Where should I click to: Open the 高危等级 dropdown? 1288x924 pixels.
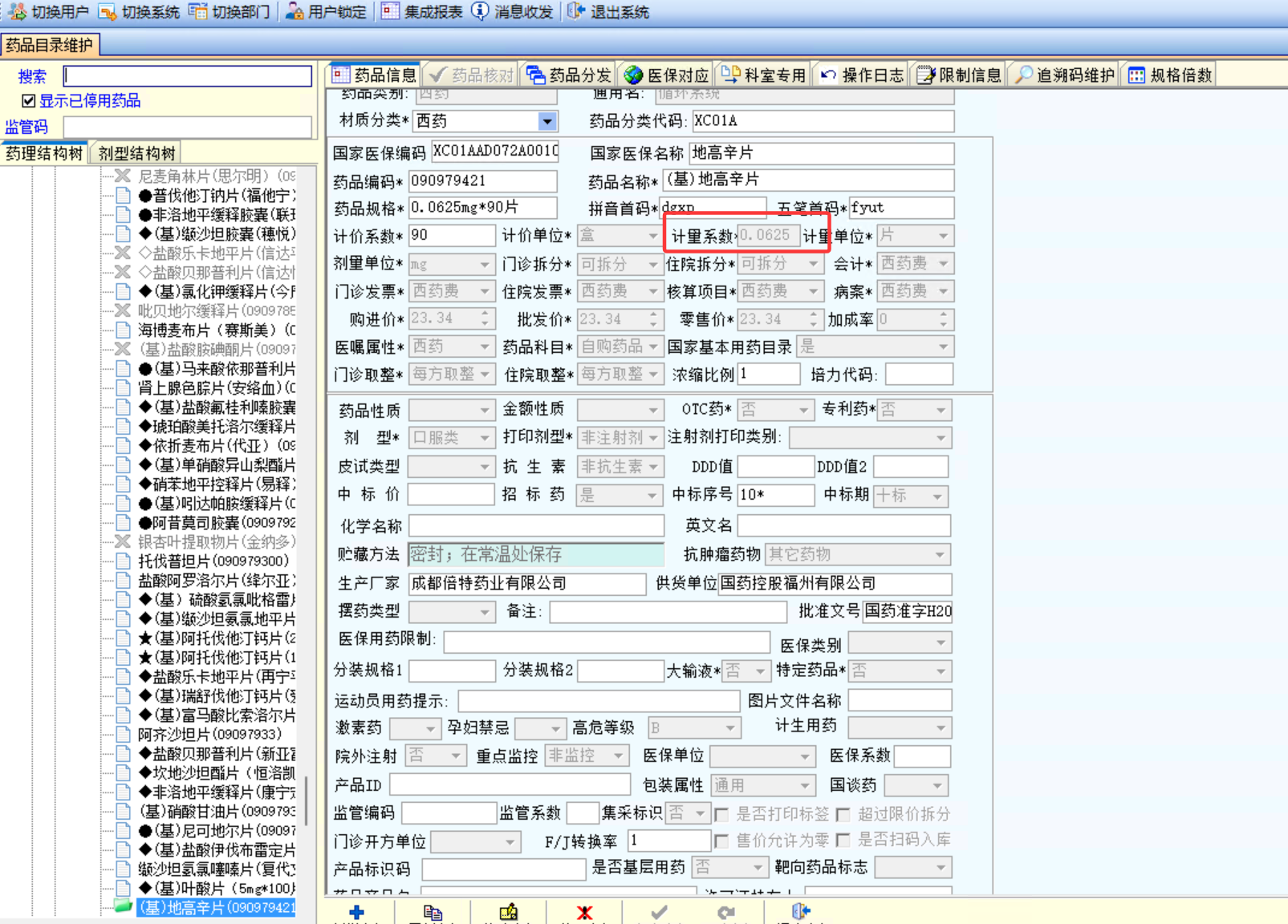[x=730, y=728]
